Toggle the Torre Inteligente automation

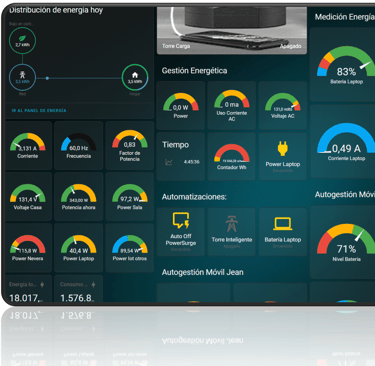(x=232, y=232)
